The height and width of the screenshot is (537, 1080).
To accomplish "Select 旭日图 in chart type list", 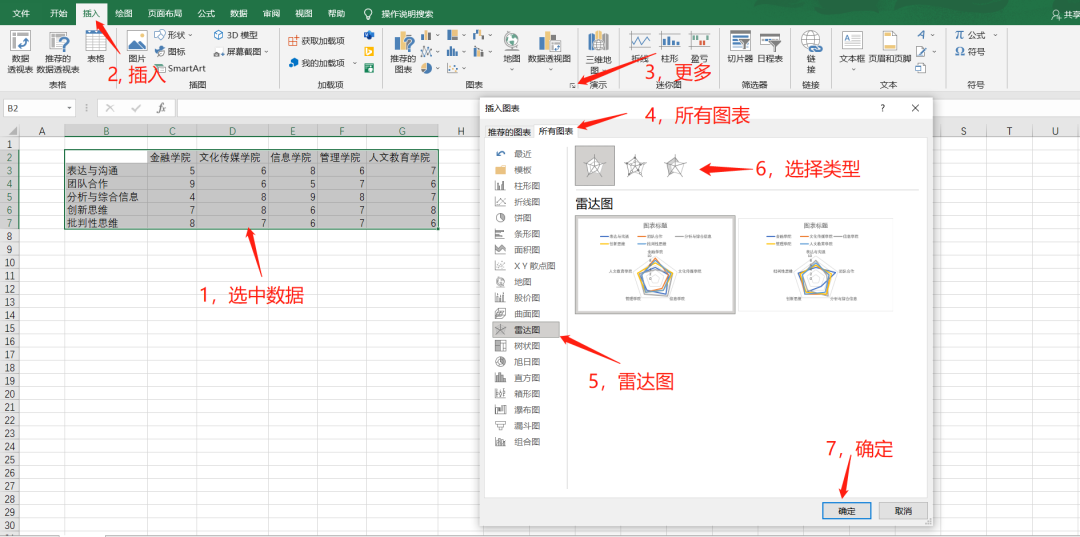I will click(527, 361).
